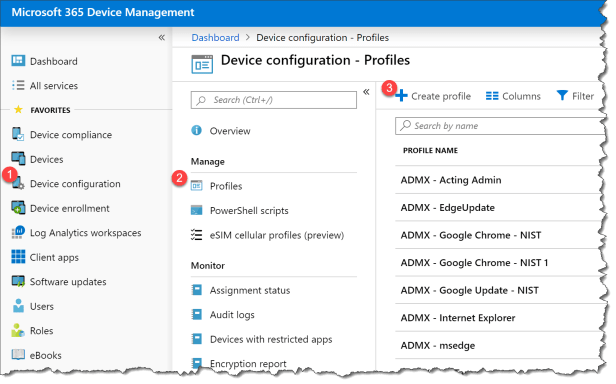This screenshot has height=384, width=616.
Task: View Audit logs
Action: pyautogui.click(x=232, y=315)
